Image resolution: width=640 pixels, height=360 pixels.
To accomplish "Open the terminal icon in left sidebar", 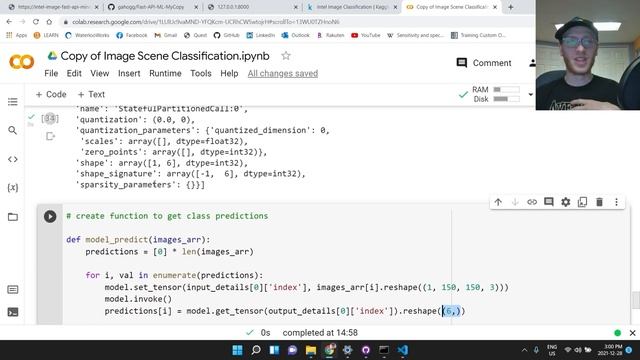I will 13,312.
